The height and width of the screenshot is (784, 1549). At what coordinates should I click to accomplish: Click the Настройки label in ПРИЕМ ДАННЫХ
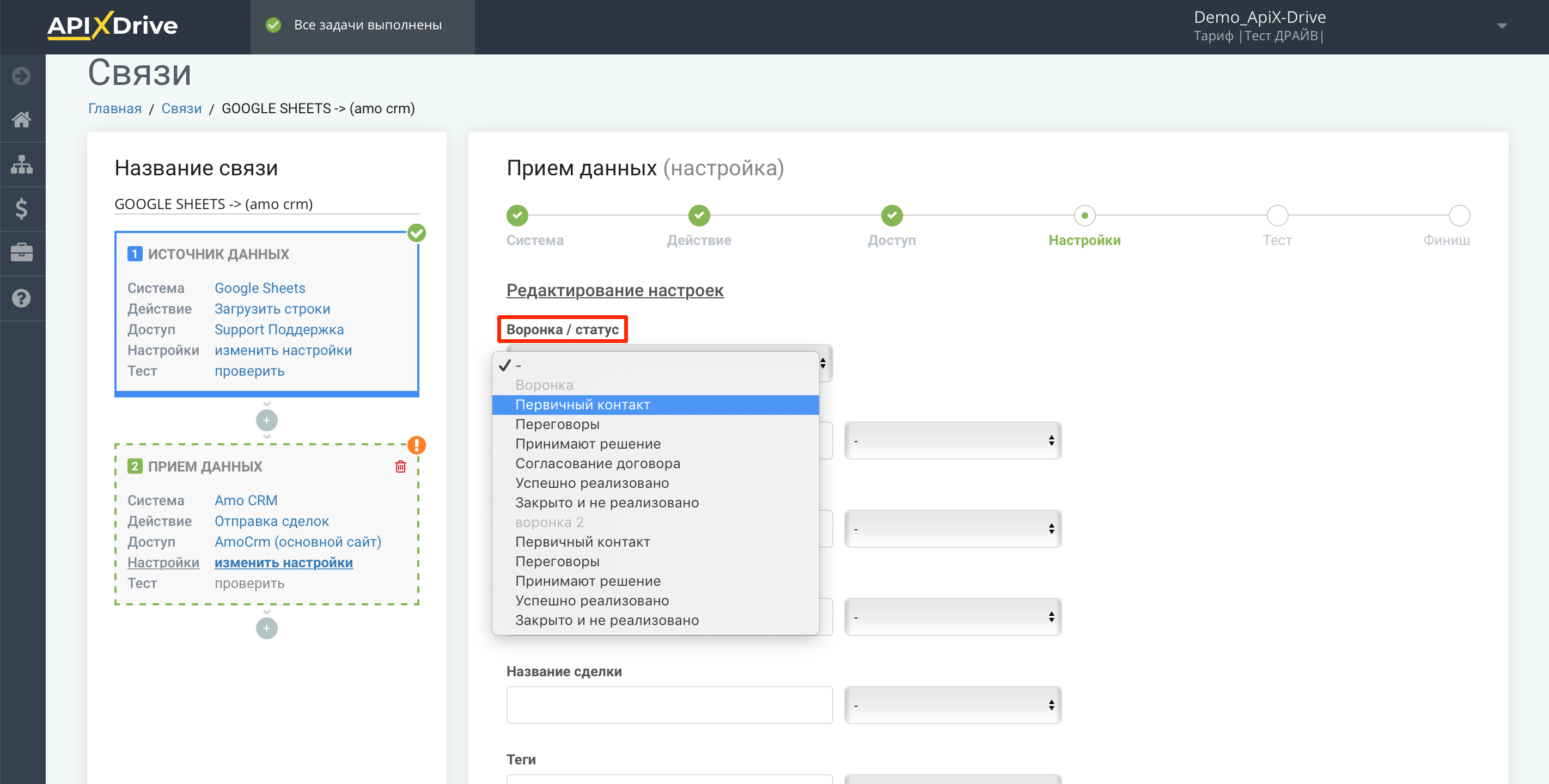tap(163, 563)
